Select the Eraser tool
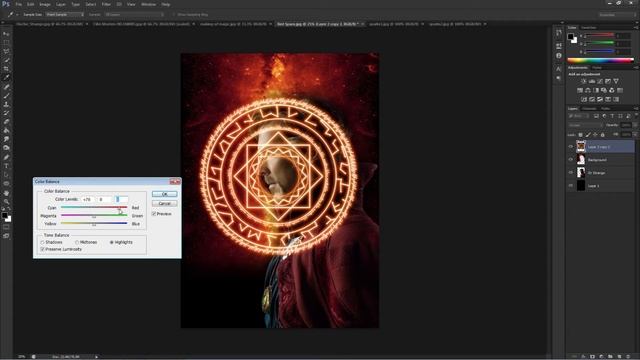 [x=6, y=122]
